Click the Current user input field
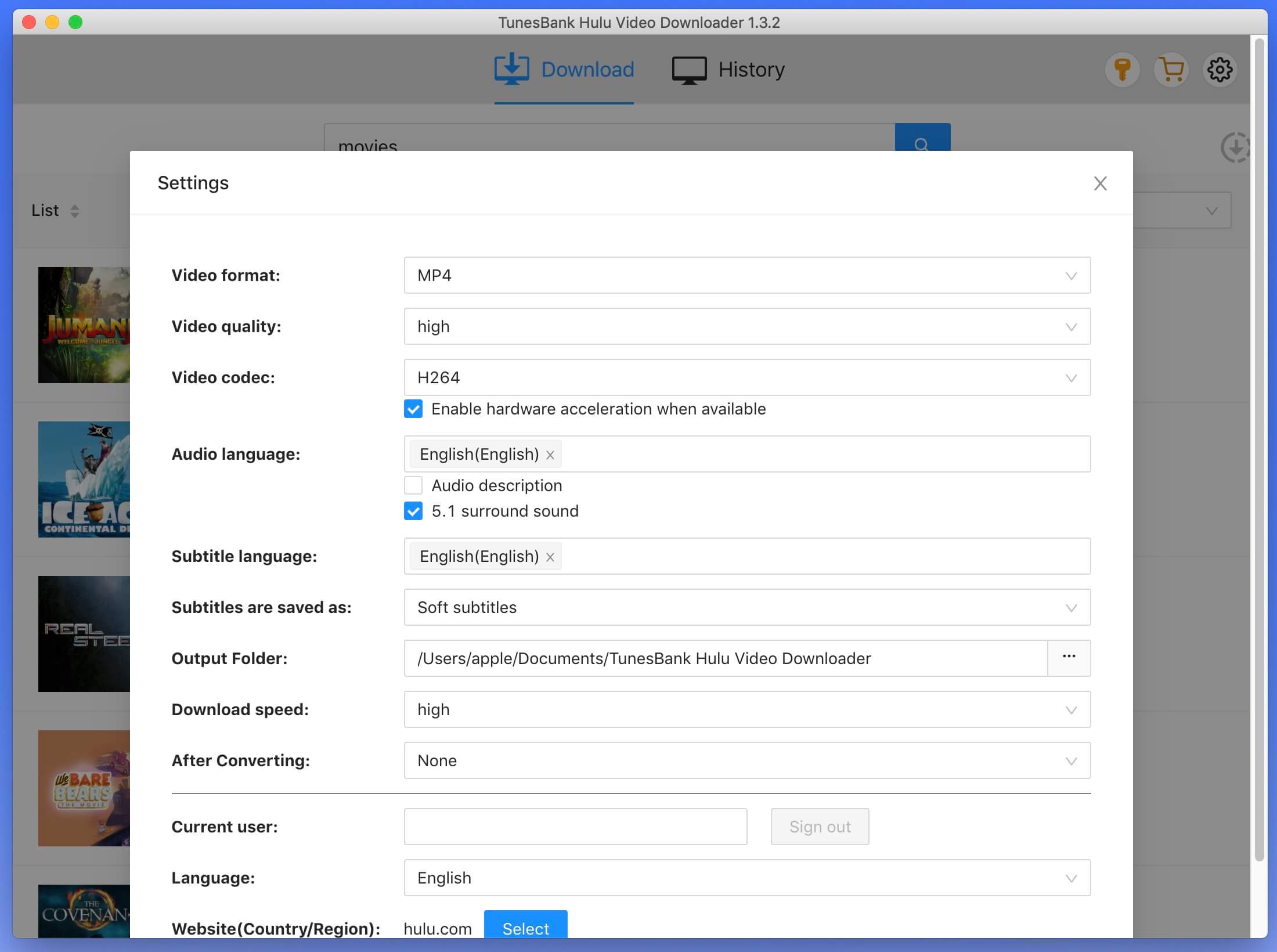Image resolution: width=1277 pixels, height=952 pixels. (x=575, y=827)
